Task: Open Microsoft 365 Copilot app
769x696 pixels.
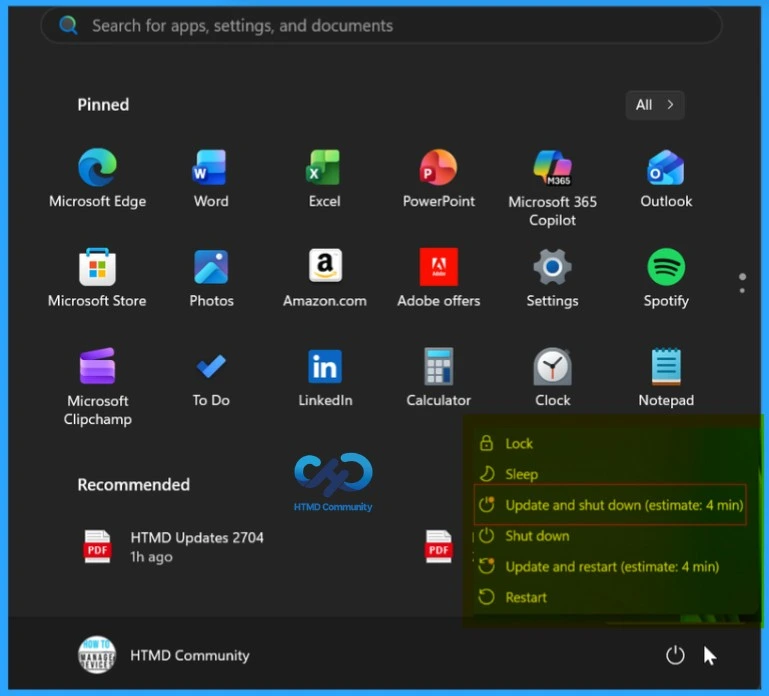Action: pyautogui.click(x=552, y=188)
